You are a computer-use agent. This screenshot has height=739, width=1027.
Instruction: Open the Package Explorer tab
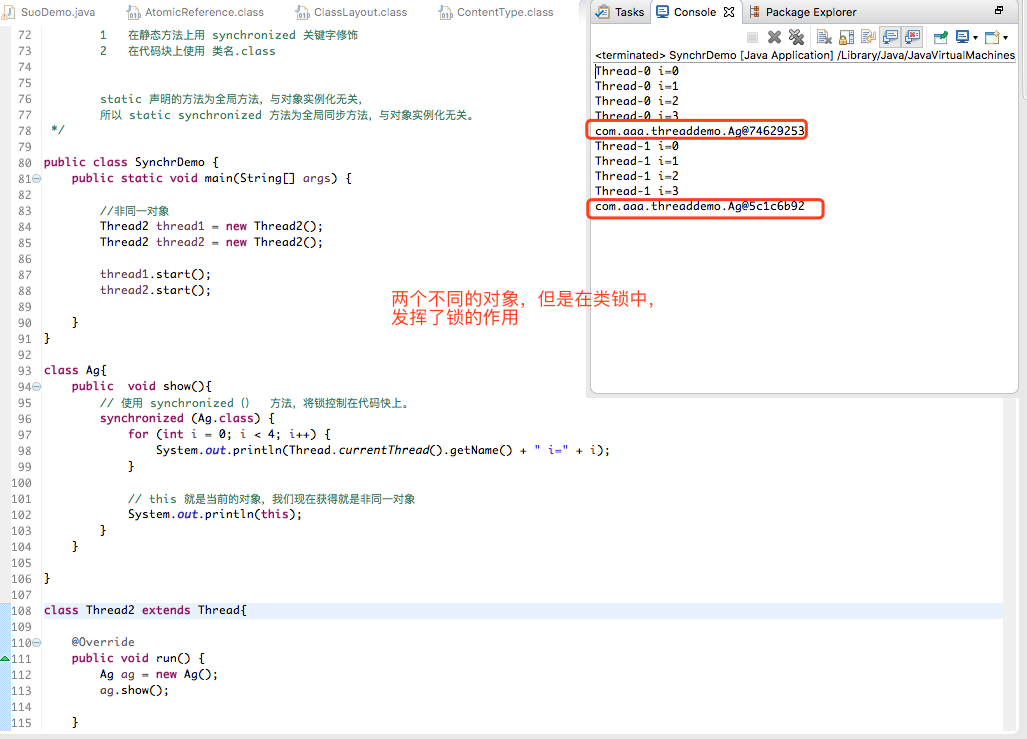click(802, 12)
